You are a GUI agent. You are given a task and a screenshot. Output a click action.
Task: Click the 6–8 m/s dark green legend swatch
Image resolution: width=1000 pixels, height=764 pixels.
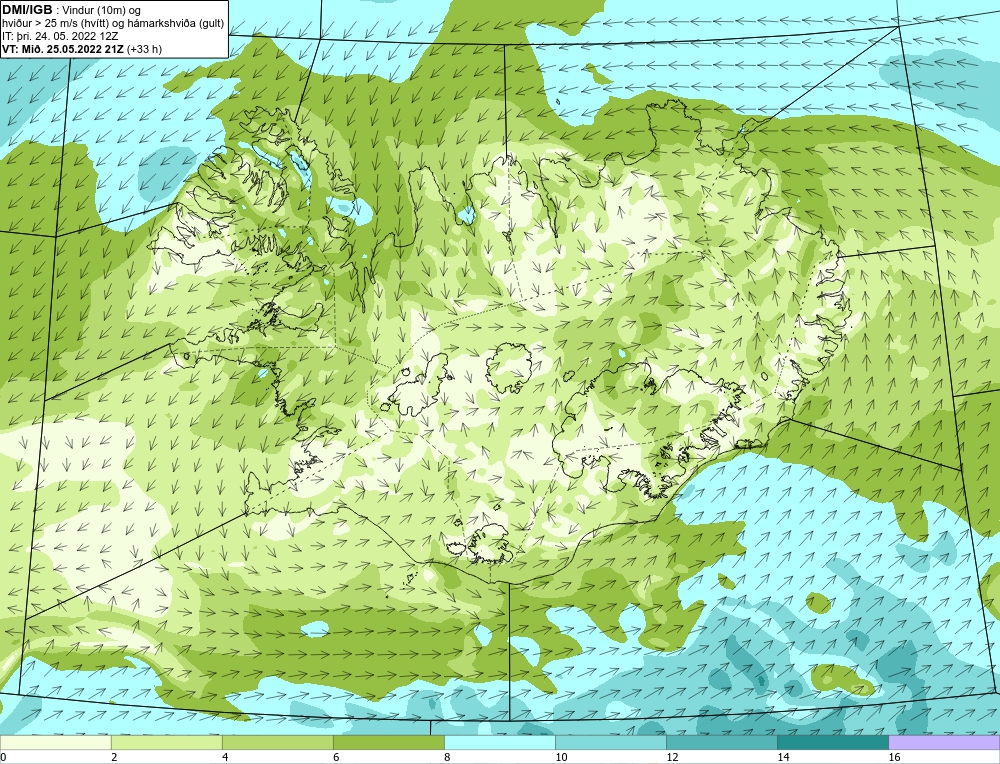(x=388, y=743)
